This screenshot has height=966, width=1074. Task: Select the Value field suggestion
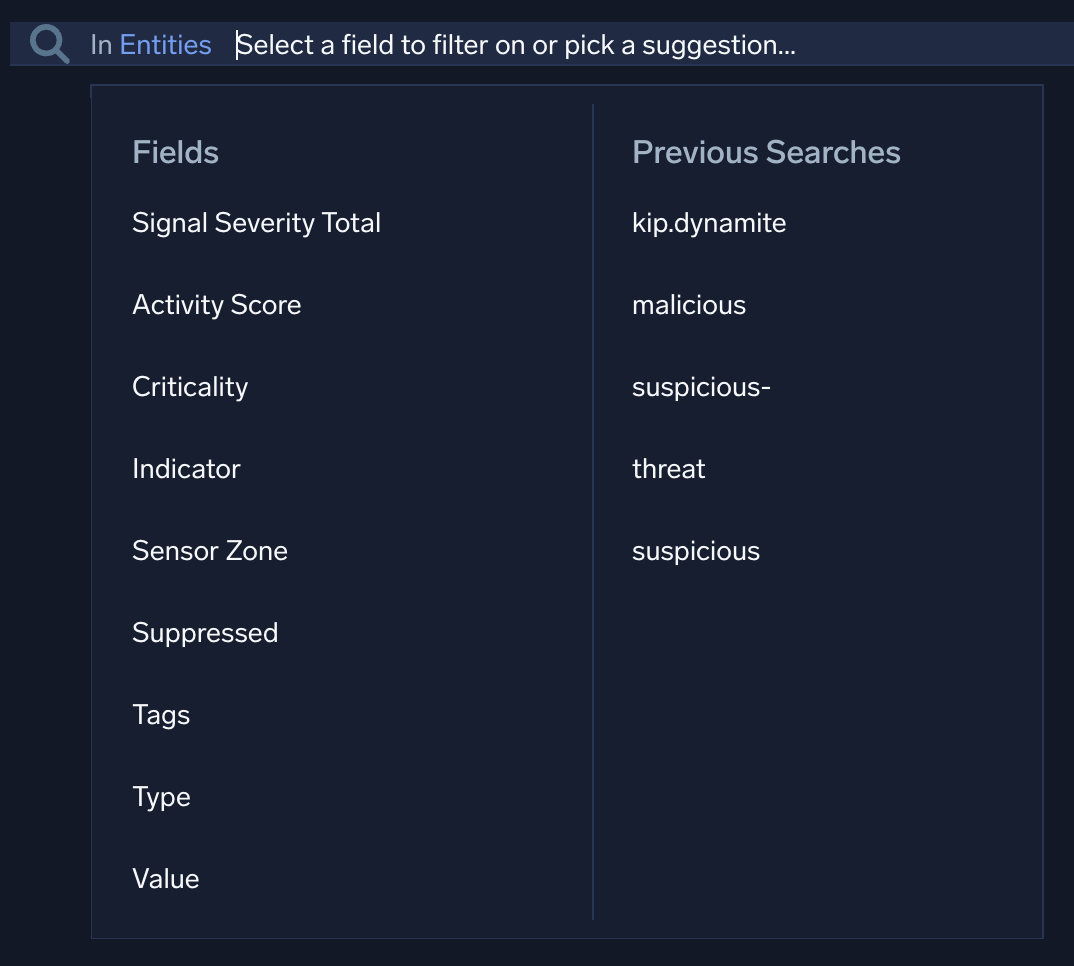165,878
